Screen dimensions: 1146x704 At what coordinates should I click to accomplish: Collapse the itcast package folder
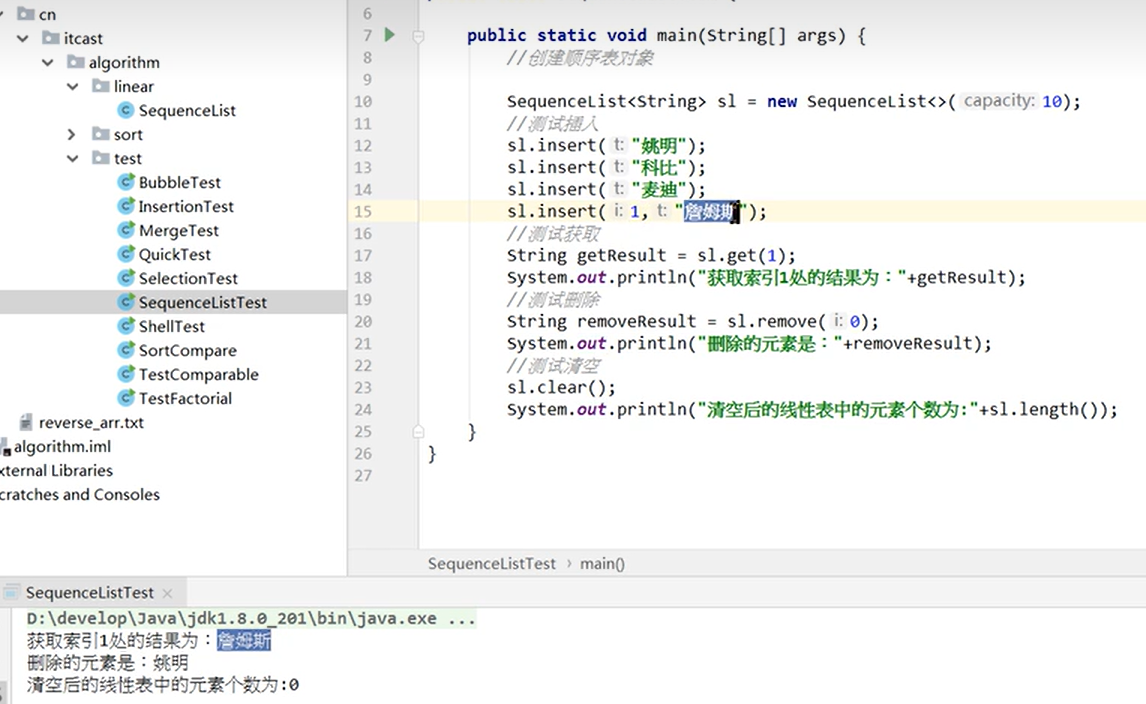click(x=23, y=38)
